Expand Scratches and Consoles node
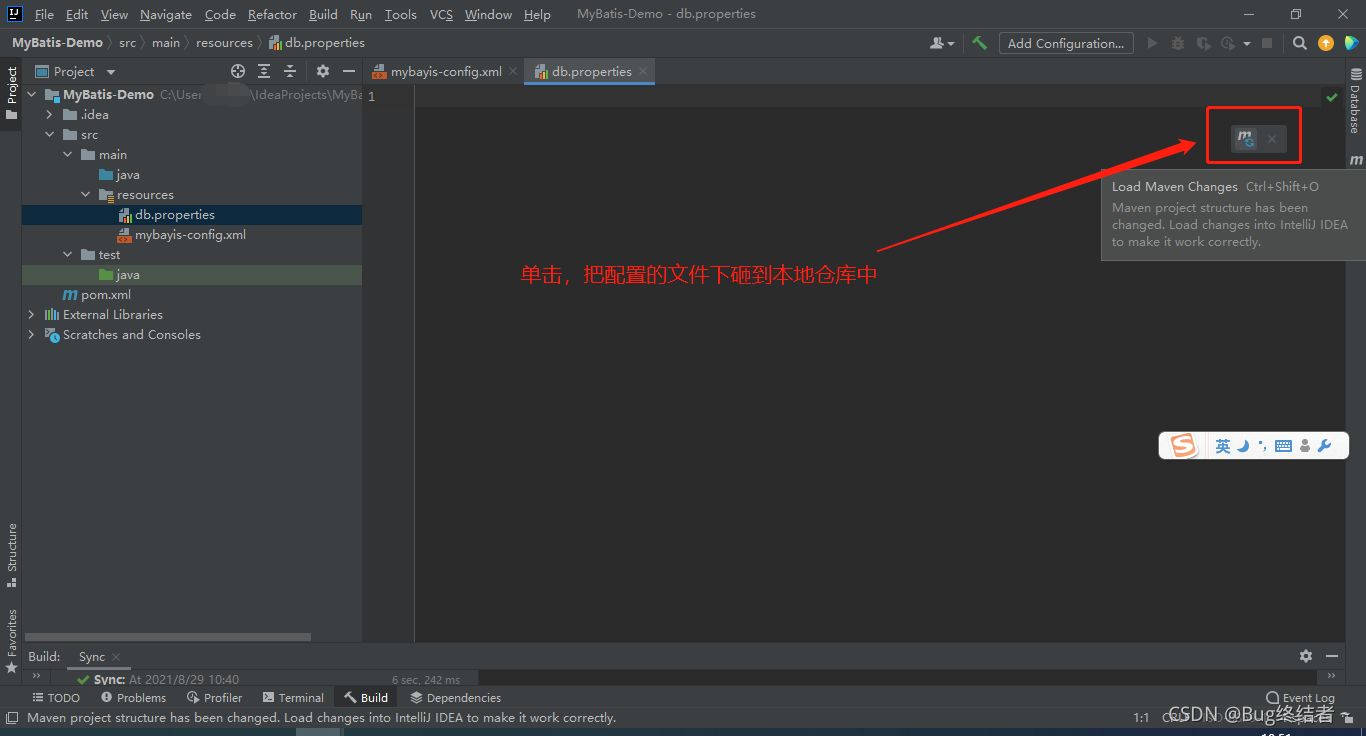Image resolution: width=1366 pixels, height=736 pixels. point(31,335)
